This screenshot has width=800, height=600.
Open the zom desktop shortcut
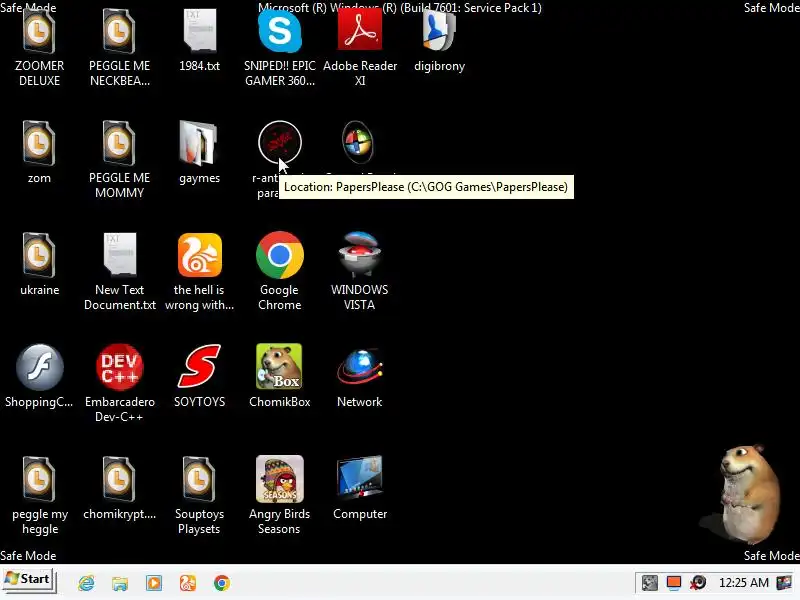[39, 143]
